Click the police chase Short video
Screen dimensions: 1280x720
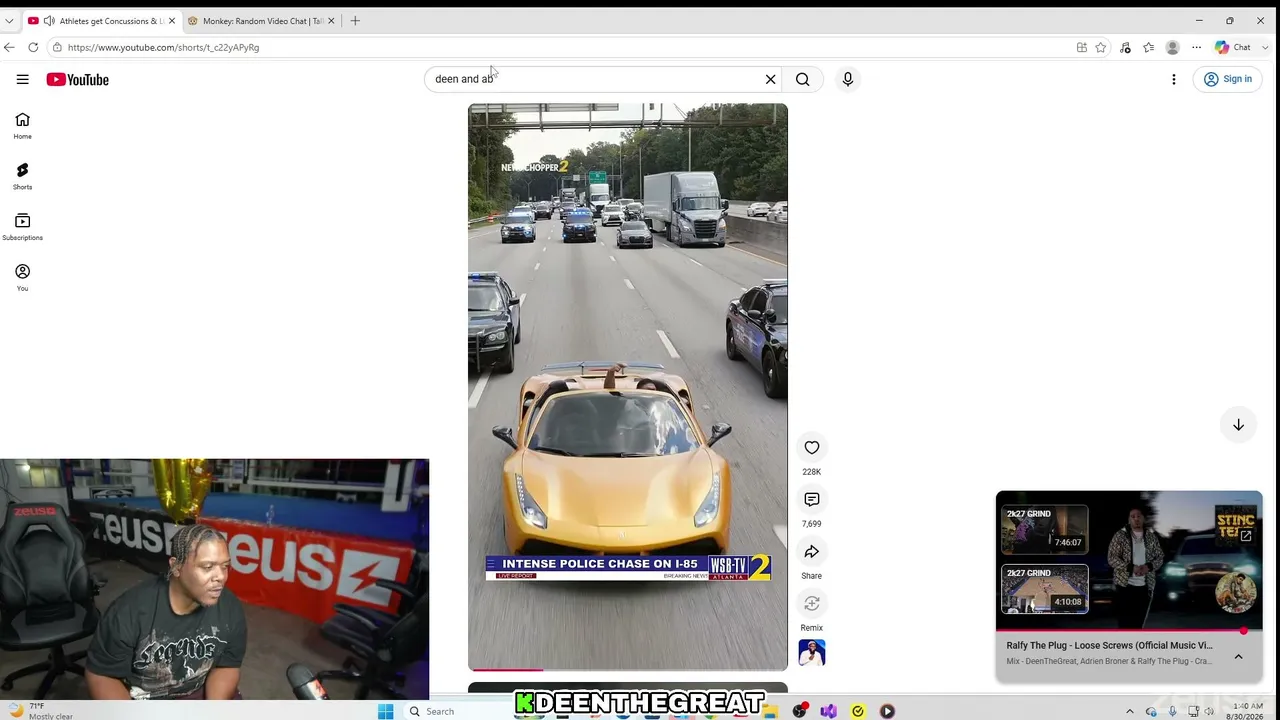(x=628, y=387)
